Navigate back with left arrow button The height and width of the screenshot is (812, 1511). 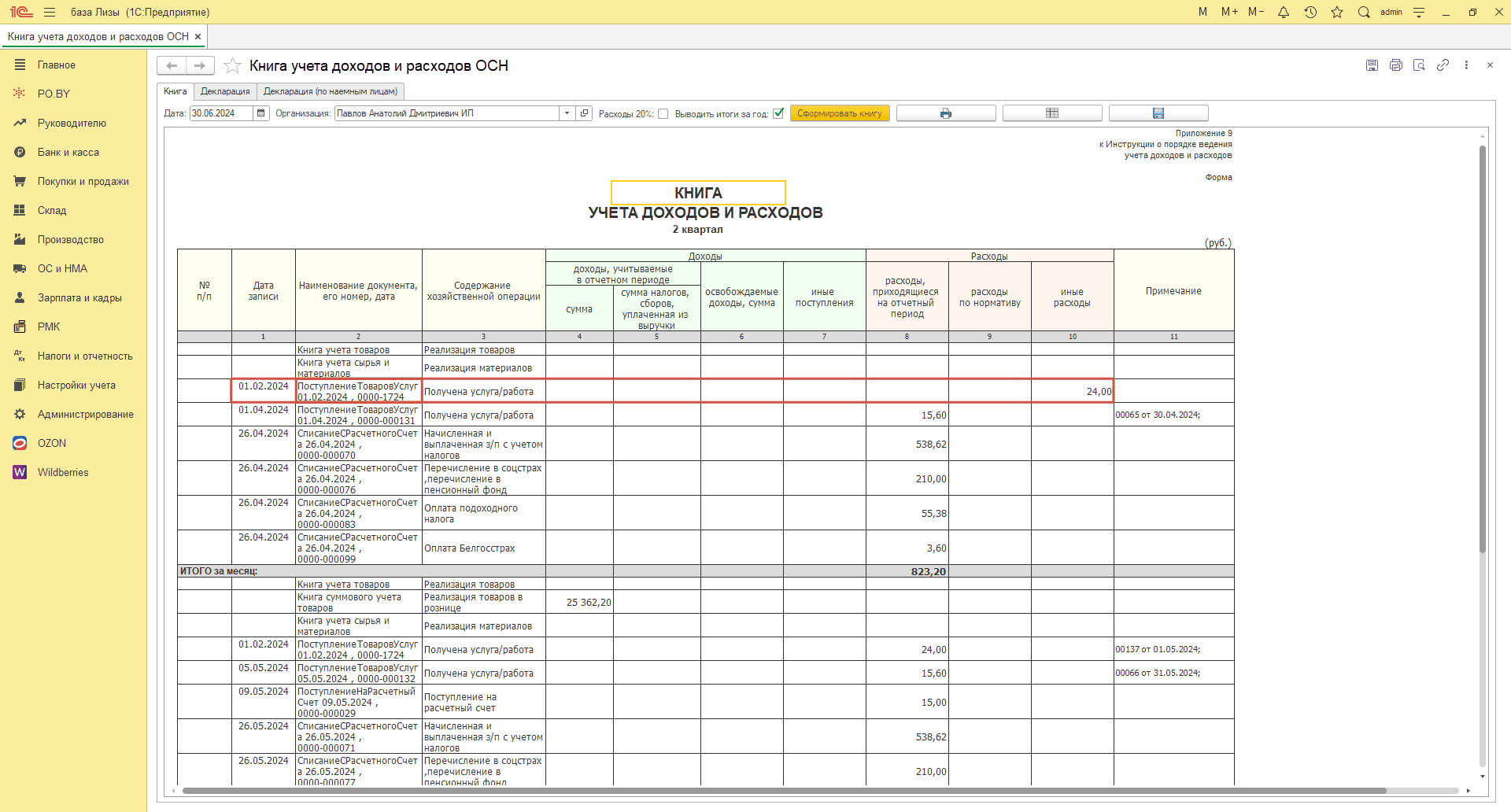[x=172, y=65]
